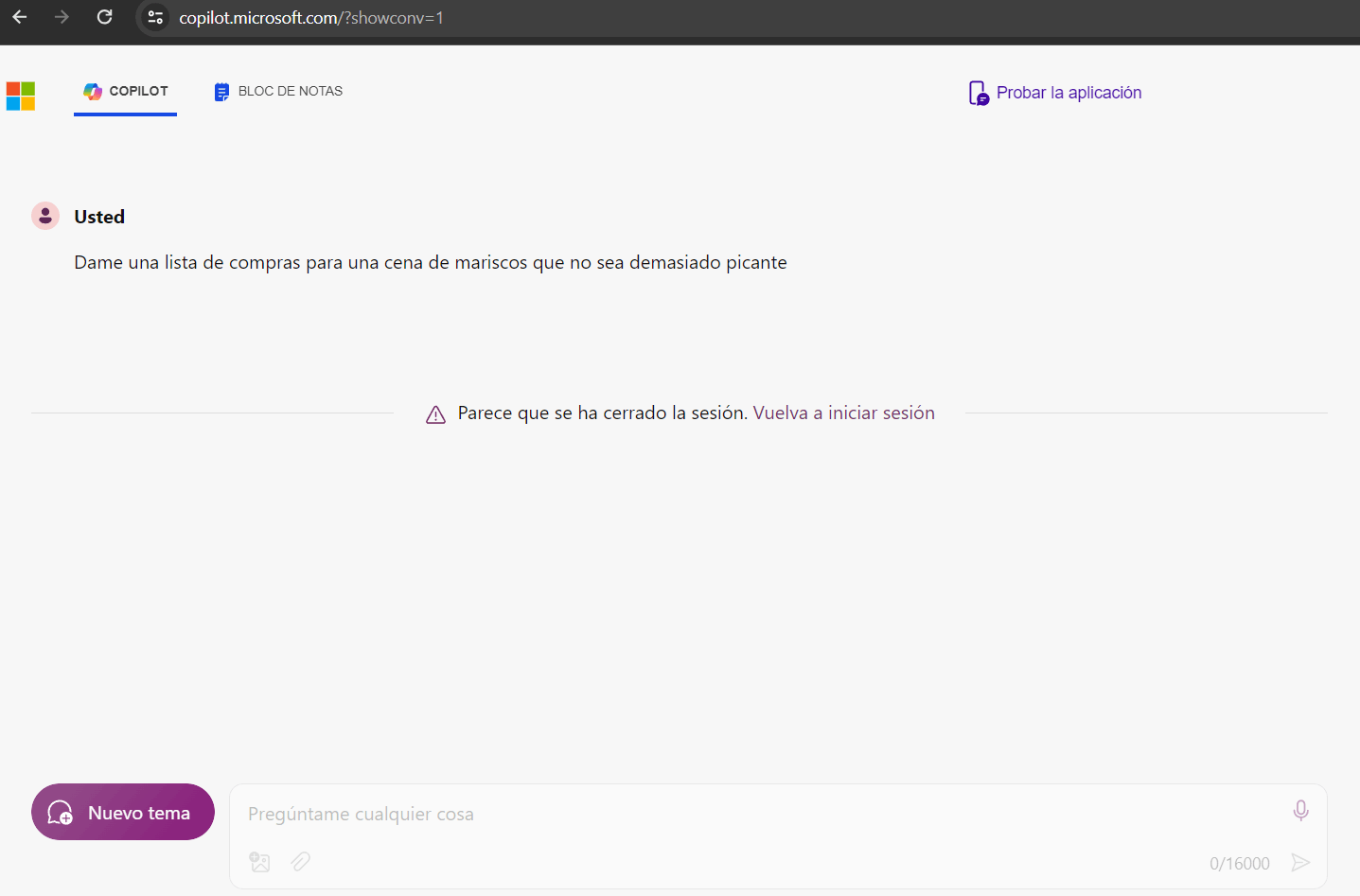The image size is (1360, 896).
Task: Click the send arrow icon
Action: pos(1301,863)
